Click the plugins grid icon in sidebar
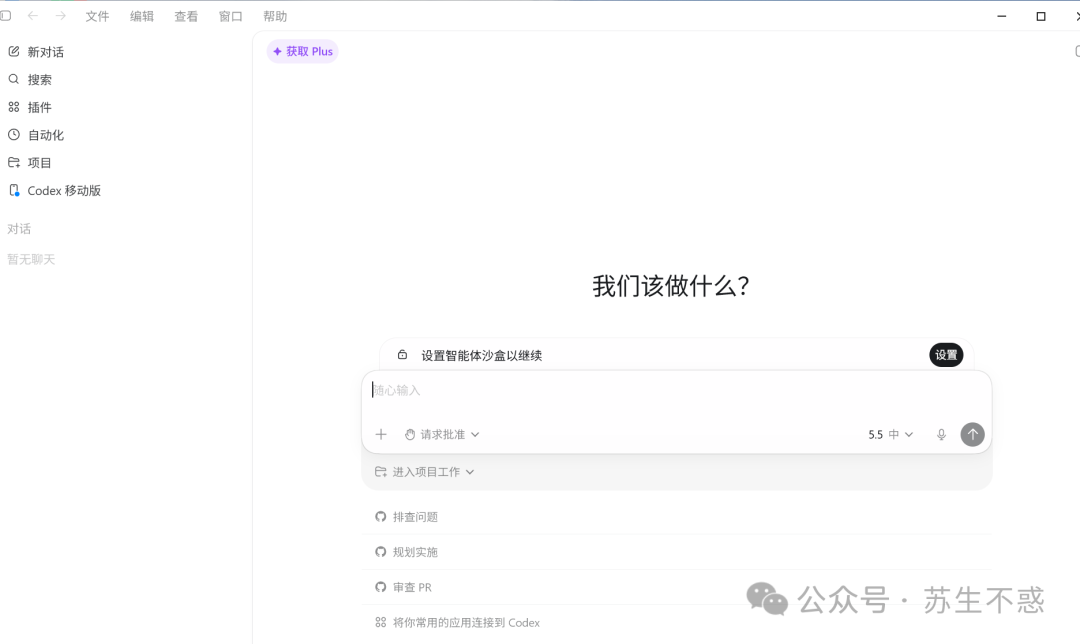The image size is (1080, 644). click(x=14, y=107)
